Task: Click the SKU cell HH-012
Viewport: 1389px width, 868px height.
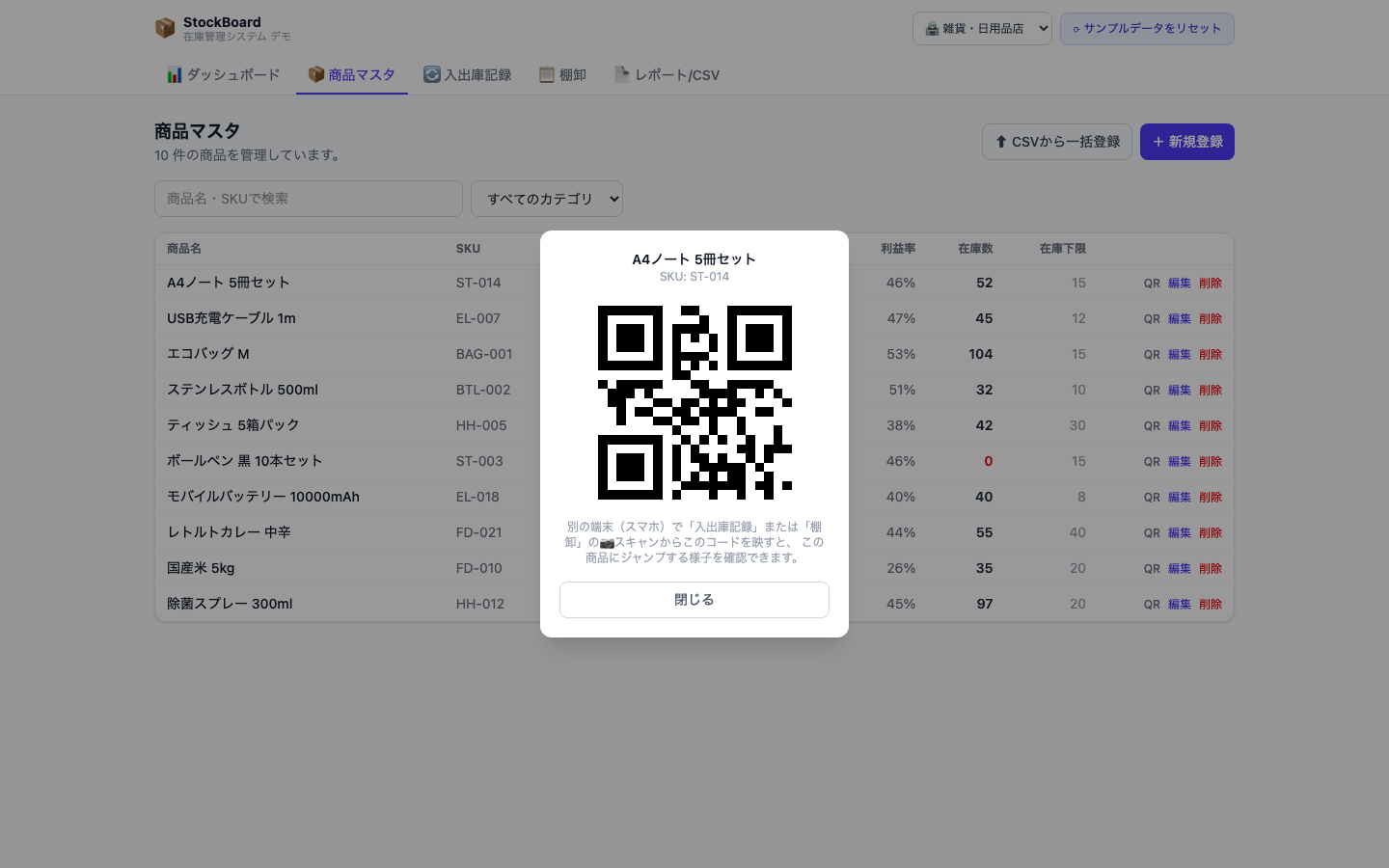Action: pos(480,604)
